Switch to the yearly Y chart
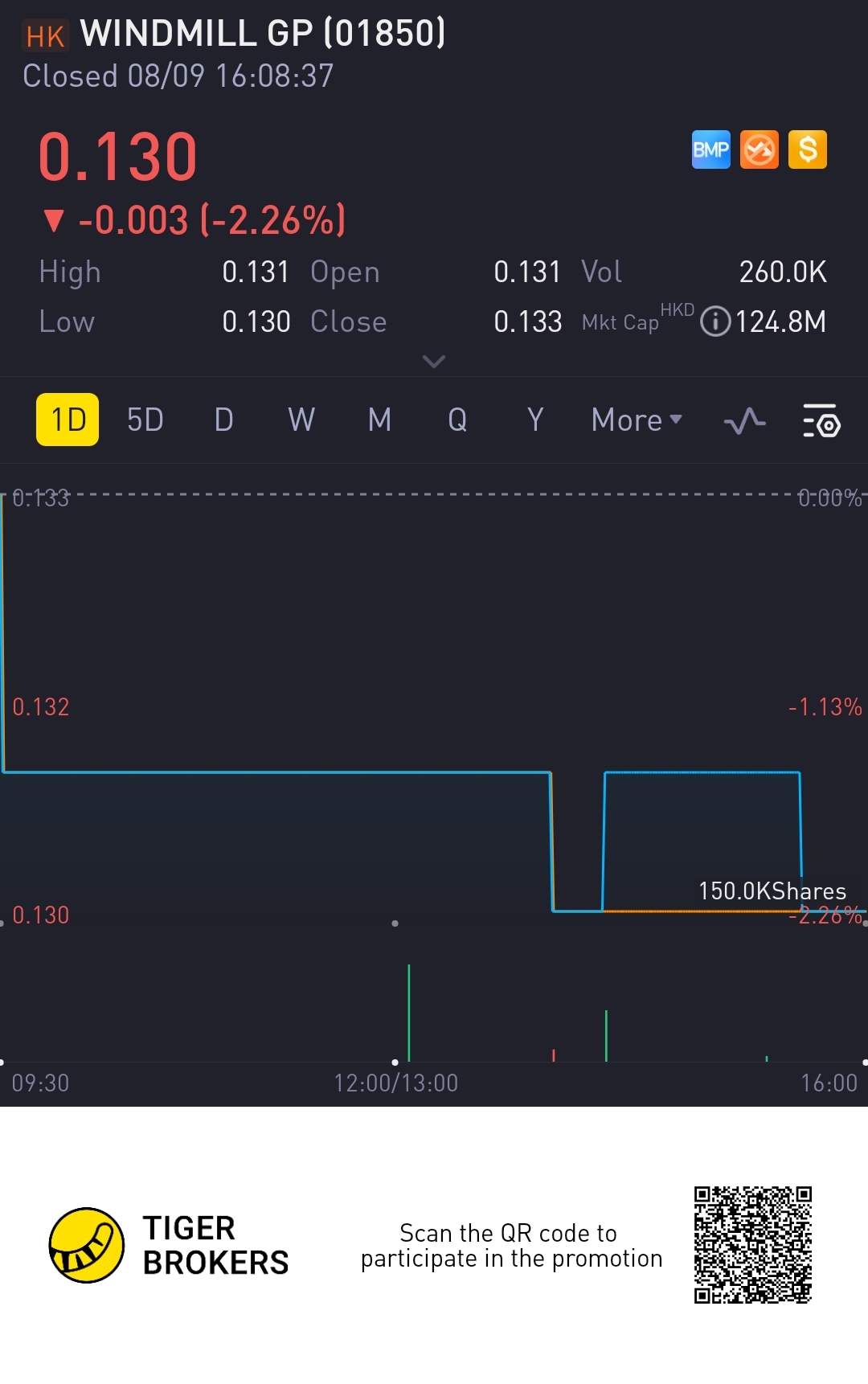 [x=535, y=420]
